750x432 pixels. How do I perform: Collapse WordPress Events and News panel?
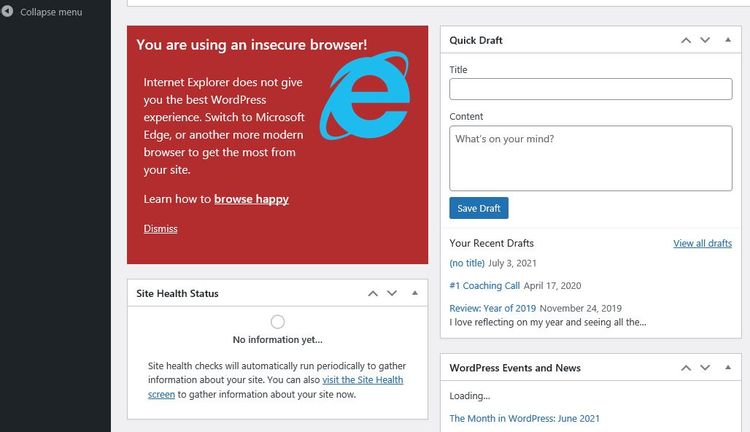[x=728, y=367]
